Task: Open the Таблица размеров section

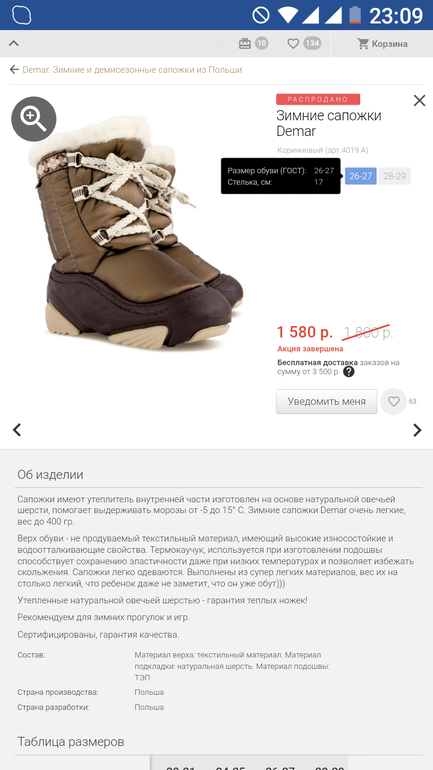Action: pos(71,742)
